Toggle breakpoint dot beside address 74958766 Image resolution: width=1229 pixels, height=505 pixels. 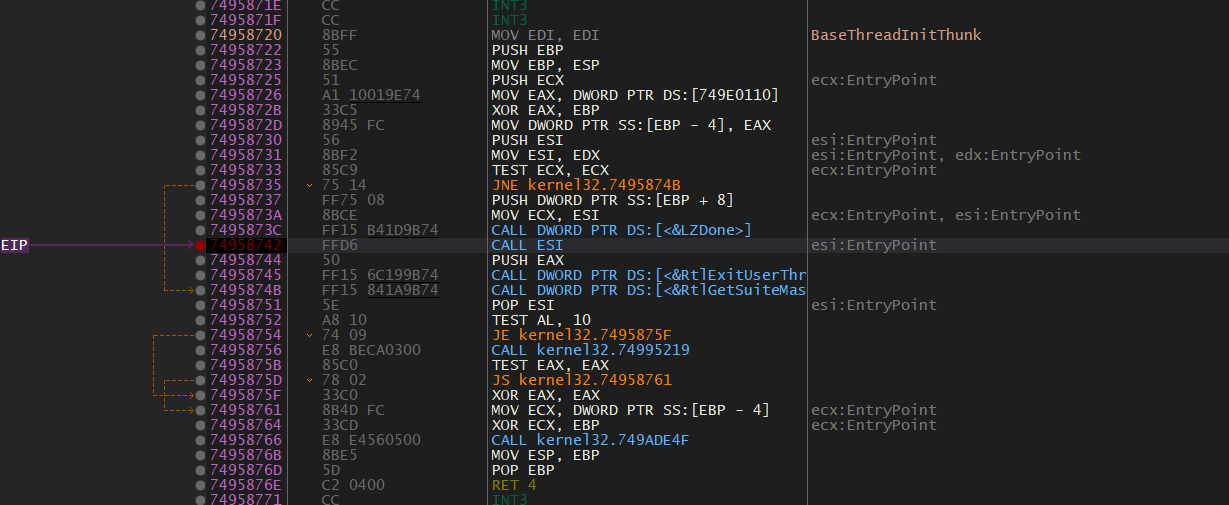(x=201, y=440)
